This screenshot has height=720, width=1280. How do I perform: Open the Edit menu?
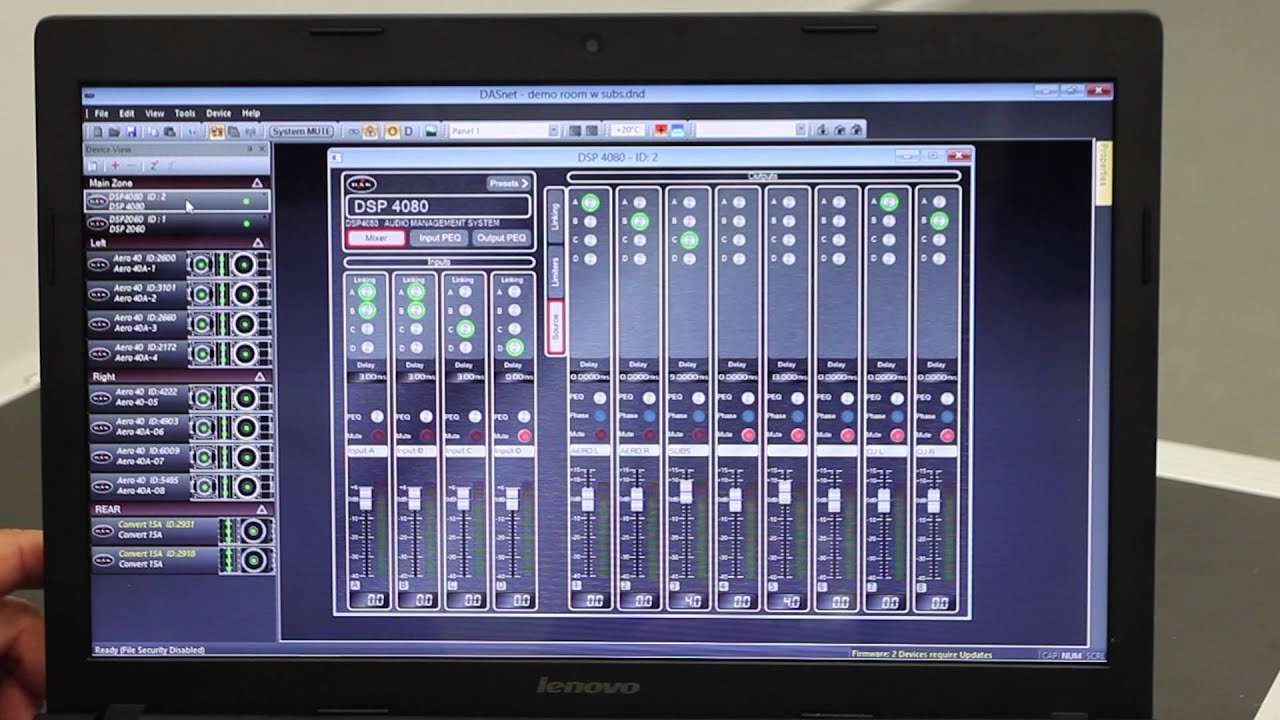(127, 113)
